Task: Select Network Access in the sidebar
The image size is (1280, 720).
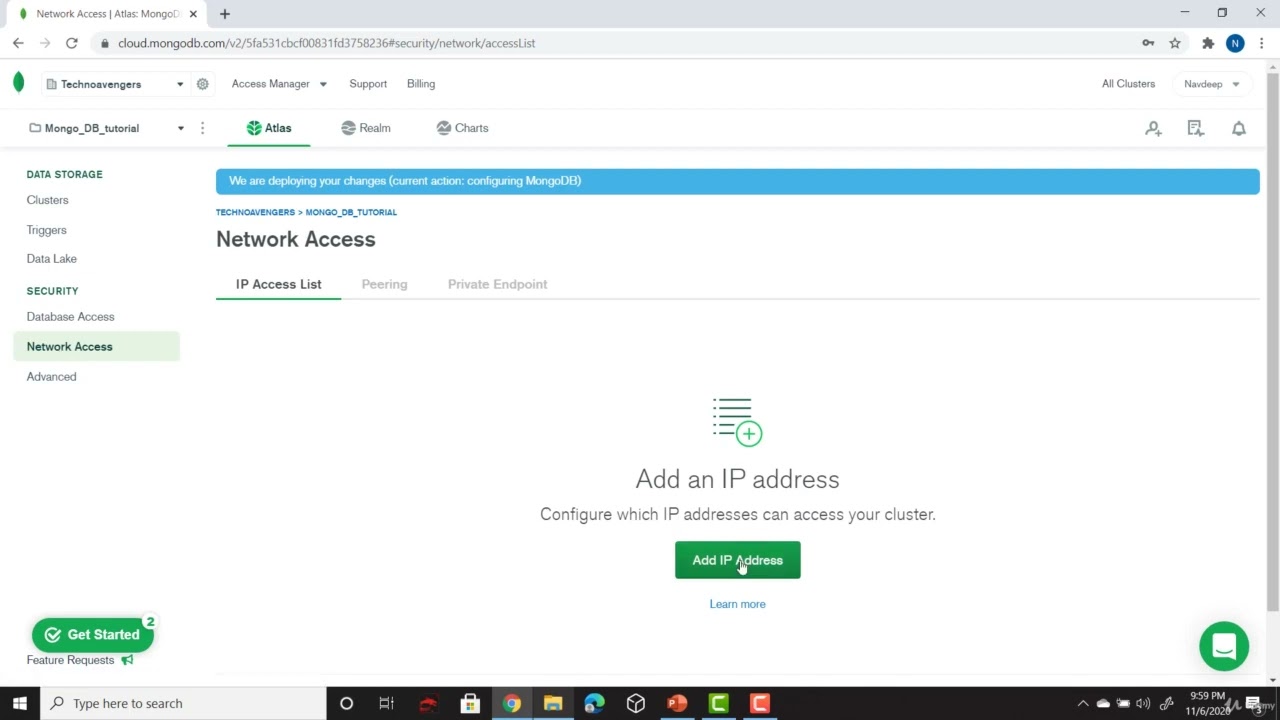Action: 96,347
